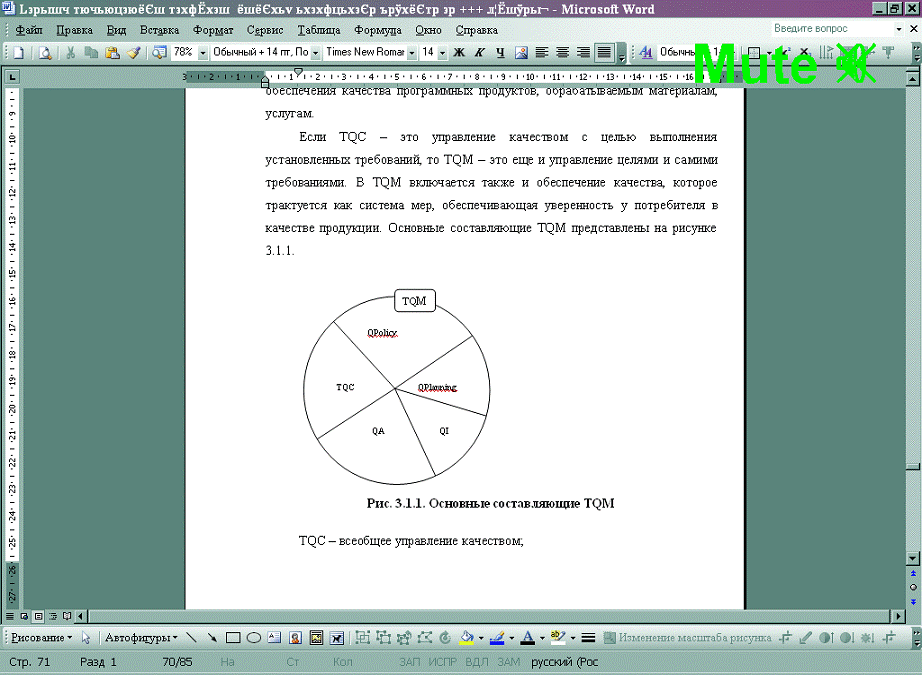
Task: Toggle italic (К) formatting
Action: tap(480, 52)
